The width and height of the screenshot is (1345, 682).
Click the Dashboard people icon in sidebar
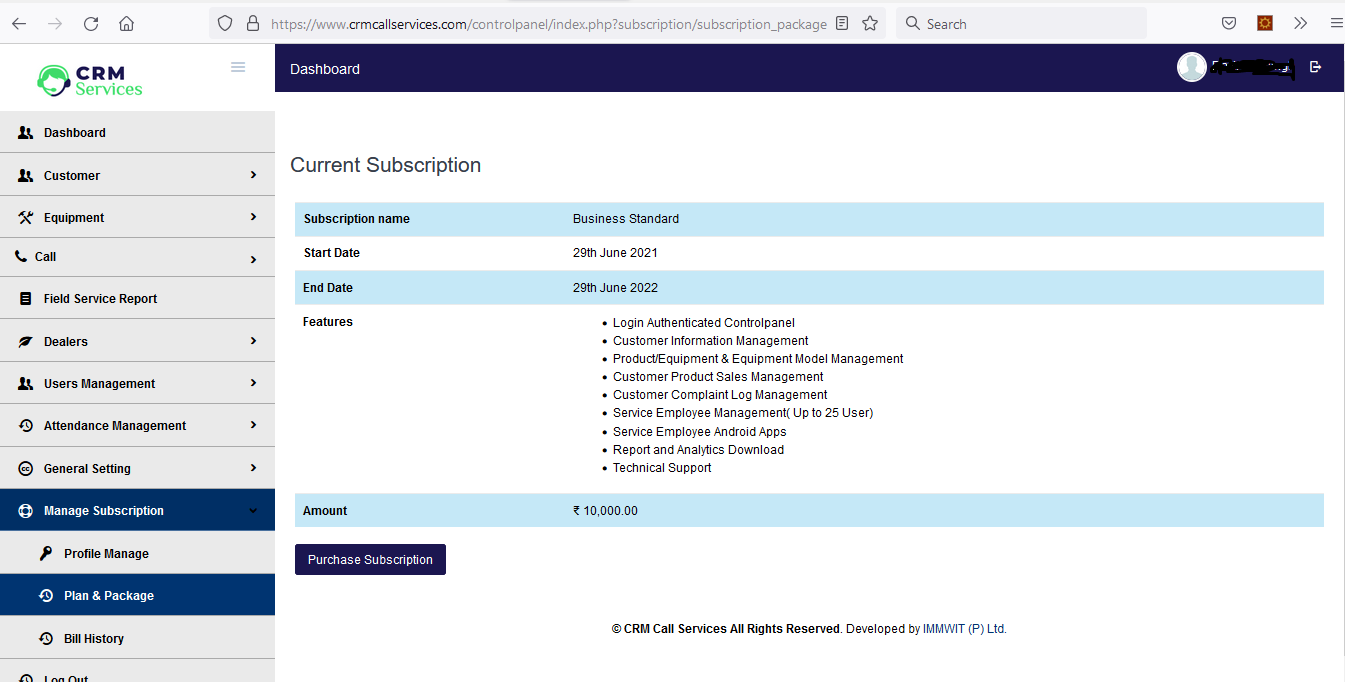(x=26, y=132)
